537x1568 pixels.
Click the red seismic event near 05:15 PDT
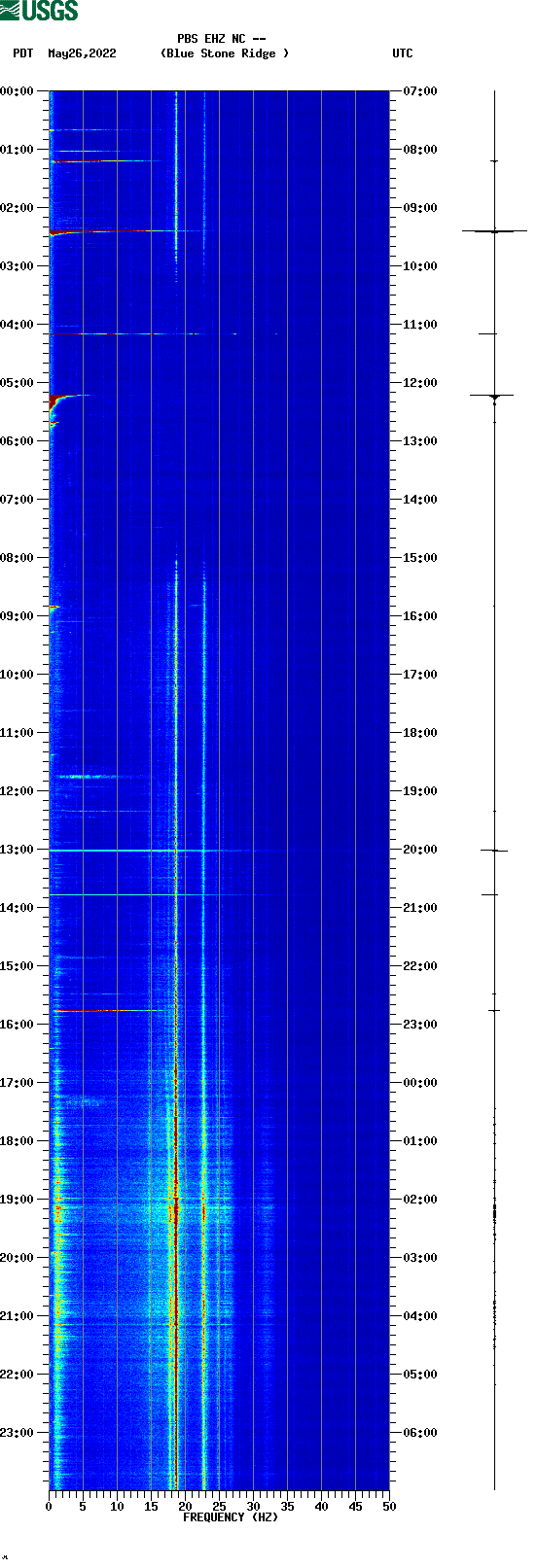coord(60,401)
